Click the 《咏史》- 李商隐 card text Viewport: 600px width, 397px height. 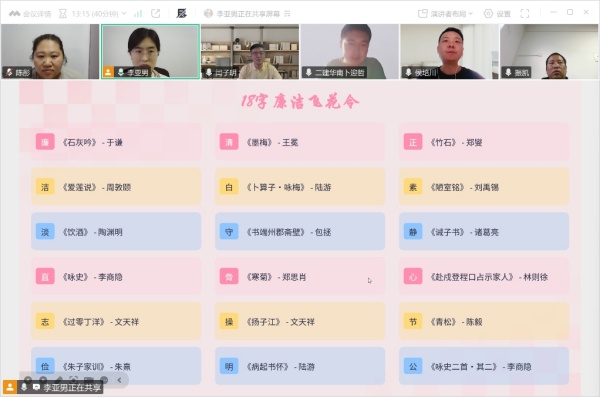pos(92,277)
